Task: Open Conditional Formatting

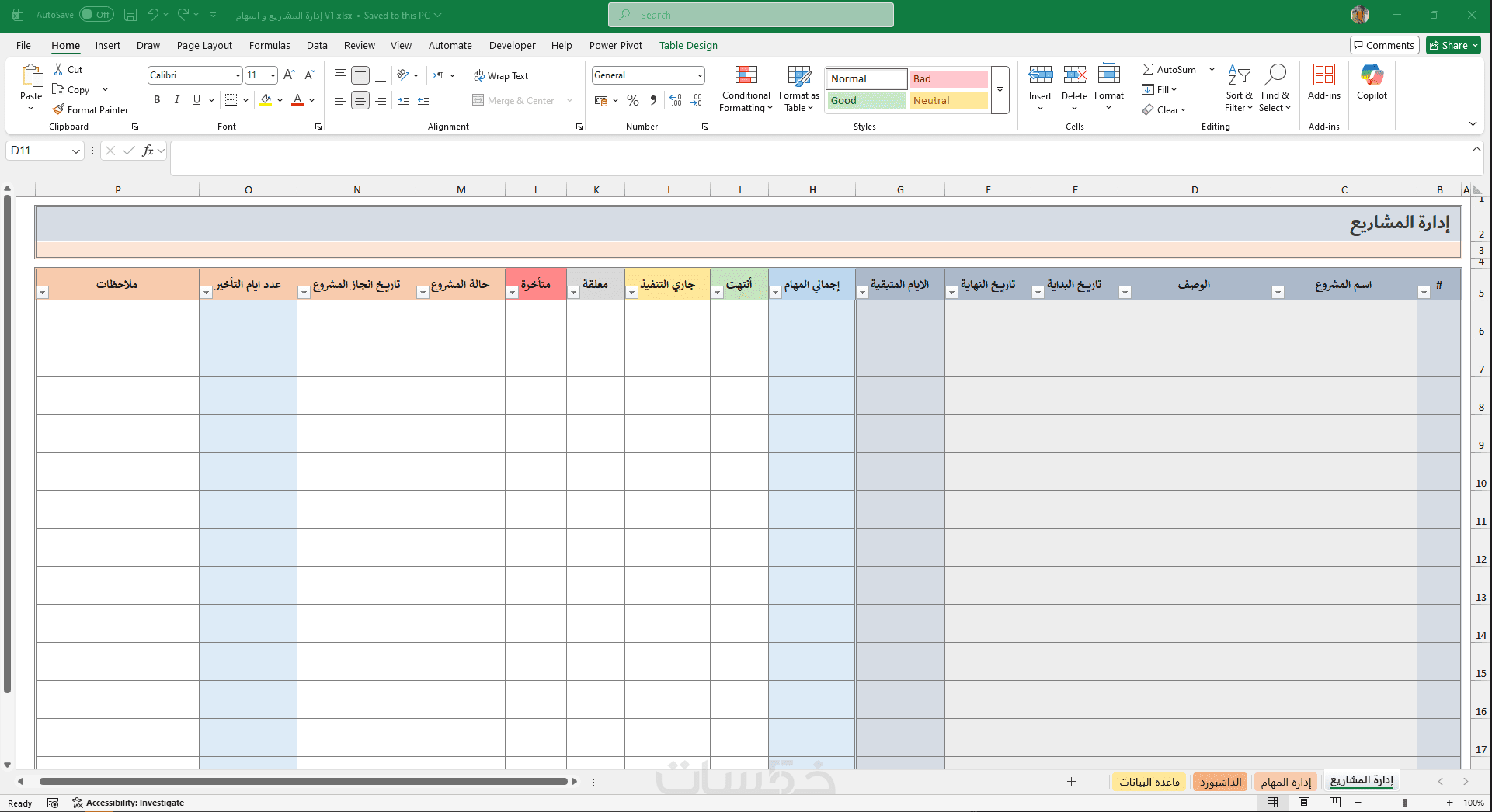Action: [x=746, y=88]
